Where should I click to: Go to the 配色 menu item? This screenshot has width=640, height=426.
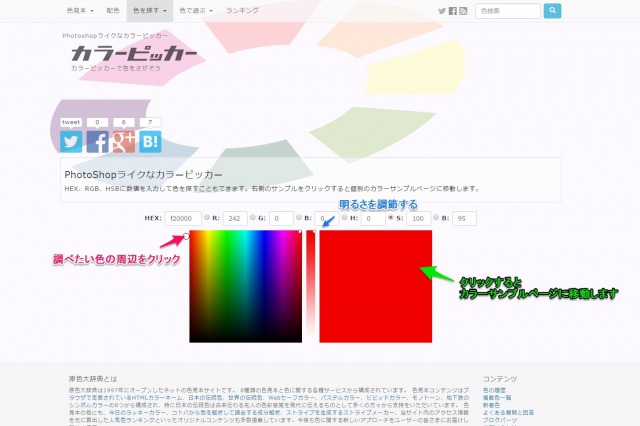coord(113,11)
